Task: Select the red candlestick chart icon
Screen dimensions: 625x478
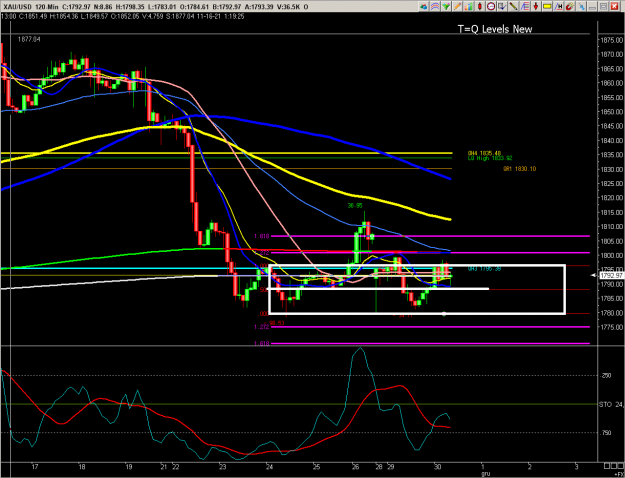Action: (480, 6)
